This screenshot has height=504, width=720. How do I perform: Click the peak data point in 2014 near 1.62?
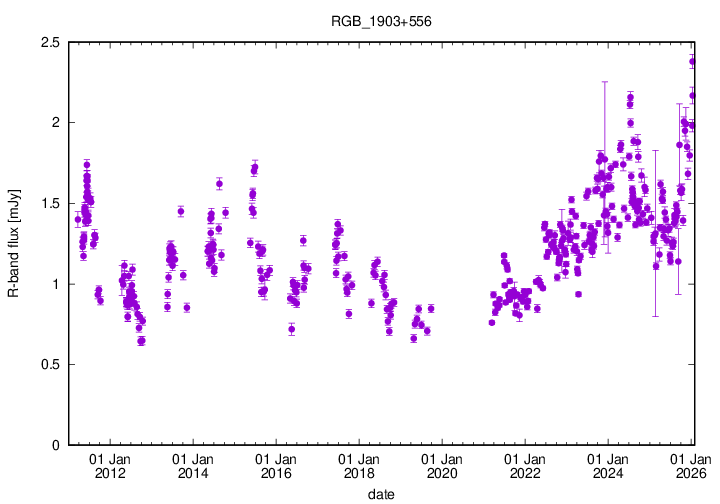219,183
